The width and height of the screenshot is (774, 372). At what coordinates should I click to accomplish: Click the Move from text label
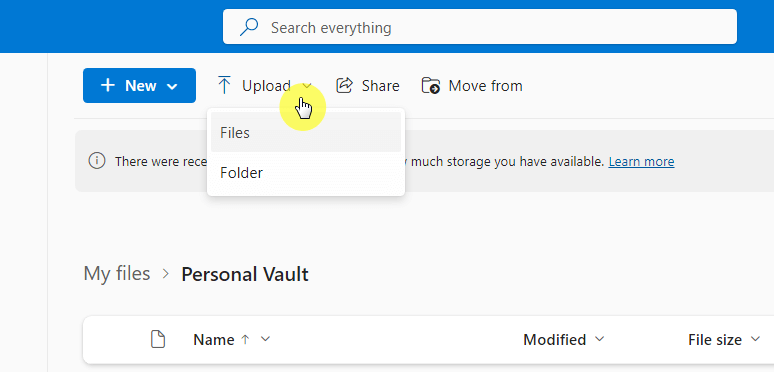pyautogui.click(x=485, y=86)
